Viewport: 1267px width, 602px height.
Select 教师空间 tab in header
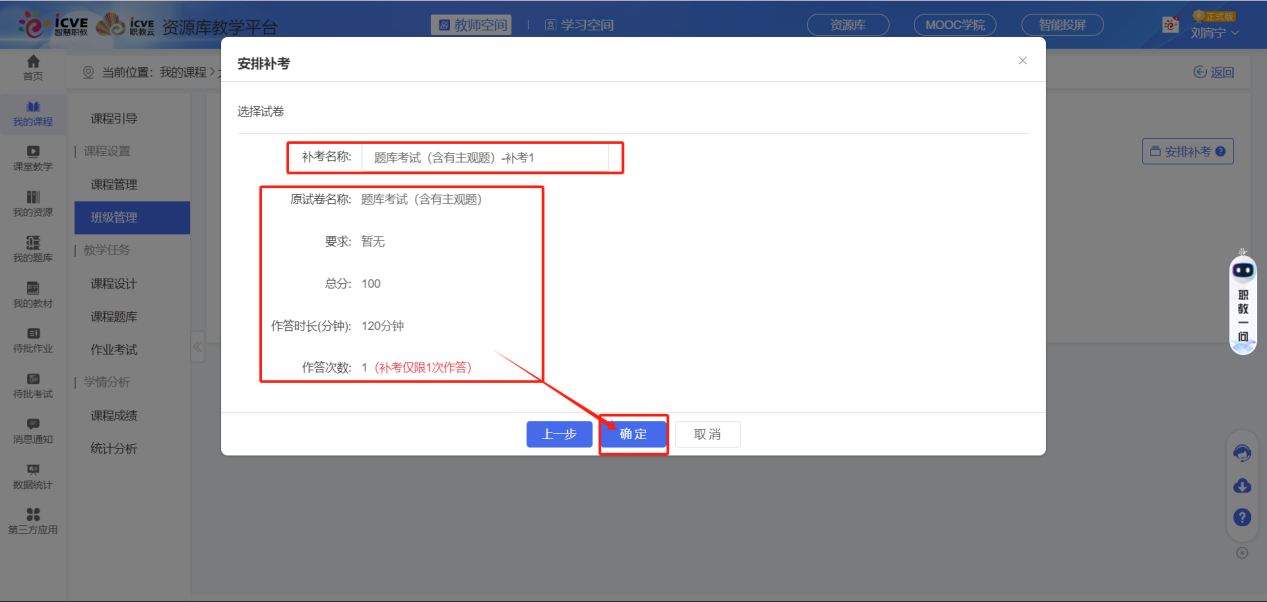471,25
